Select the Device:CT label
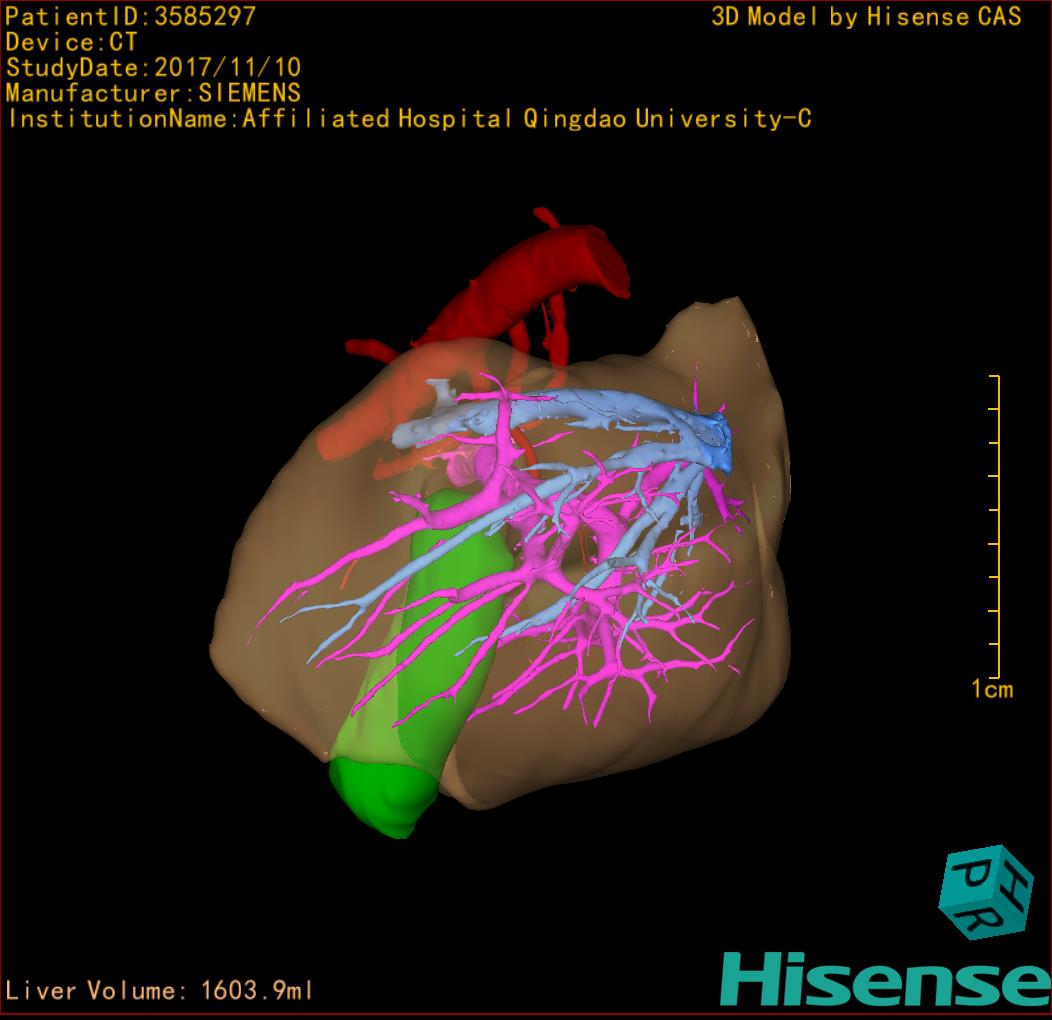The width and height of the screenshot is (1052, 1020). pos(71,42)
